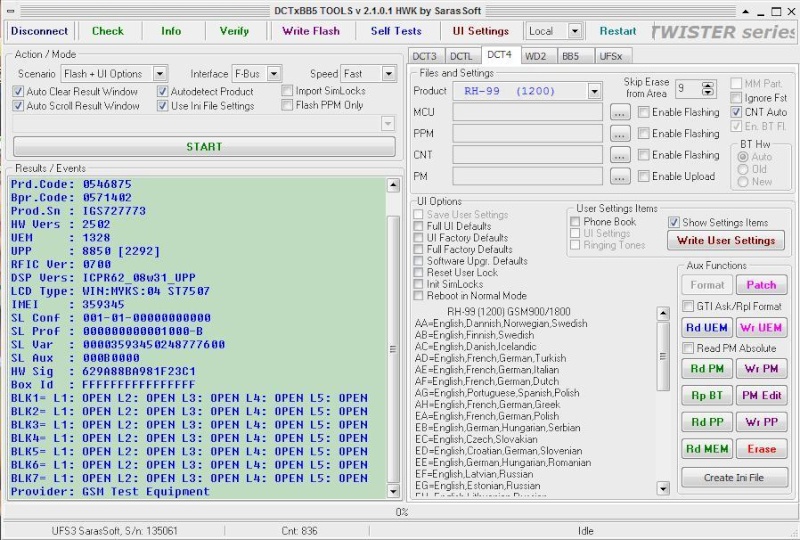Open the Speed dropdown
Screen dimensions: 800x540
[x=389, y=74]
